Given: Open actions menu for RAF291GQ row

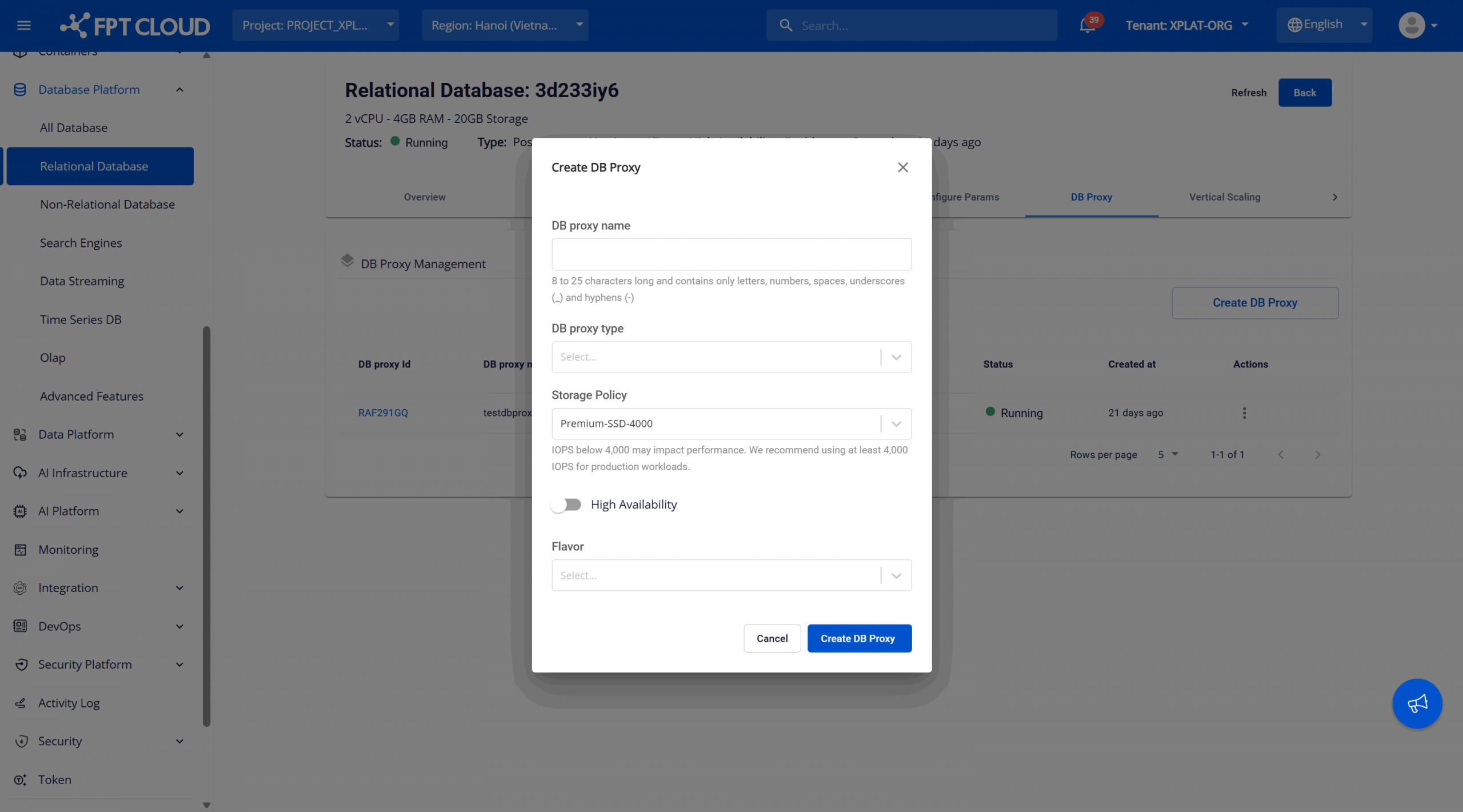Looking at the screenshot, I should 1244,413.
